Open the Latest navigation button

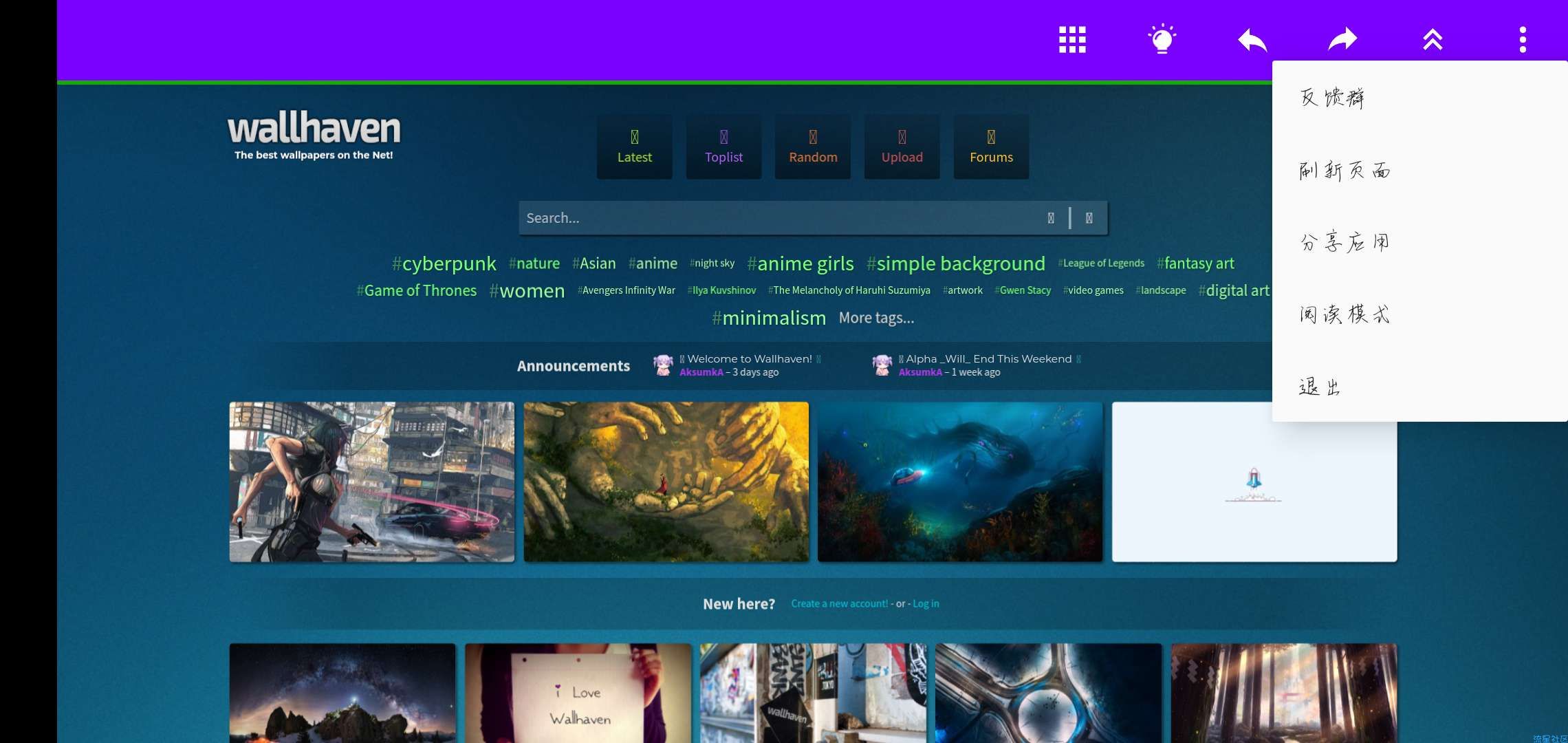point(634,147)
